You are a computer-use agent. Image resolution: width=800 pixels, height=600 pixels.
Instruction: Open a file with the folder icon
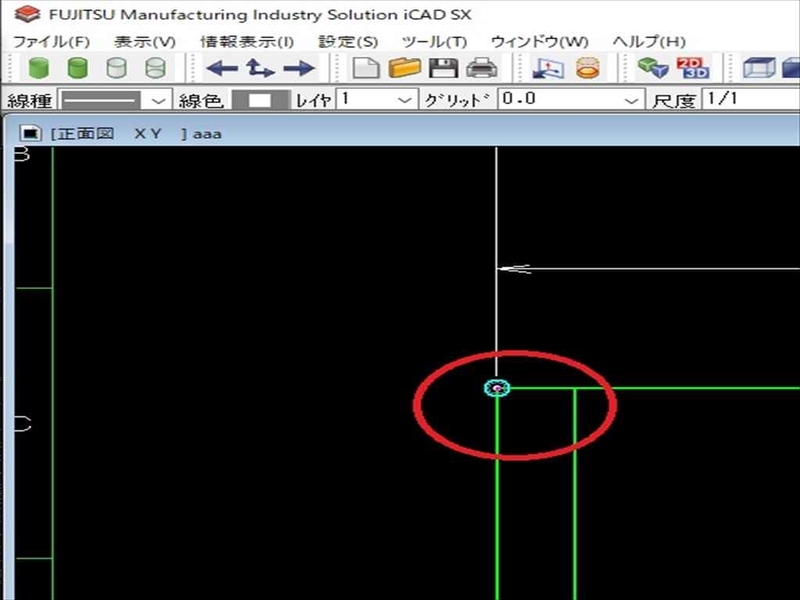(405, 68)
